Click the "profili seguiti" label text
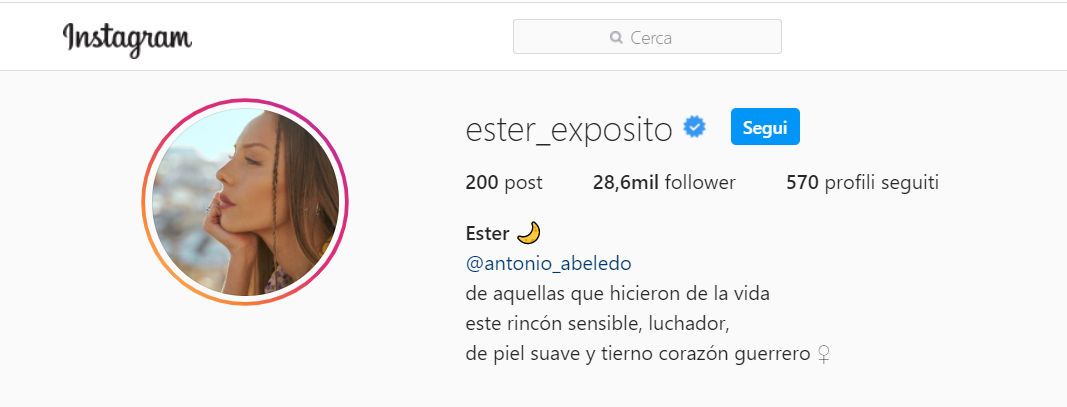 click(x=882, y=182)
